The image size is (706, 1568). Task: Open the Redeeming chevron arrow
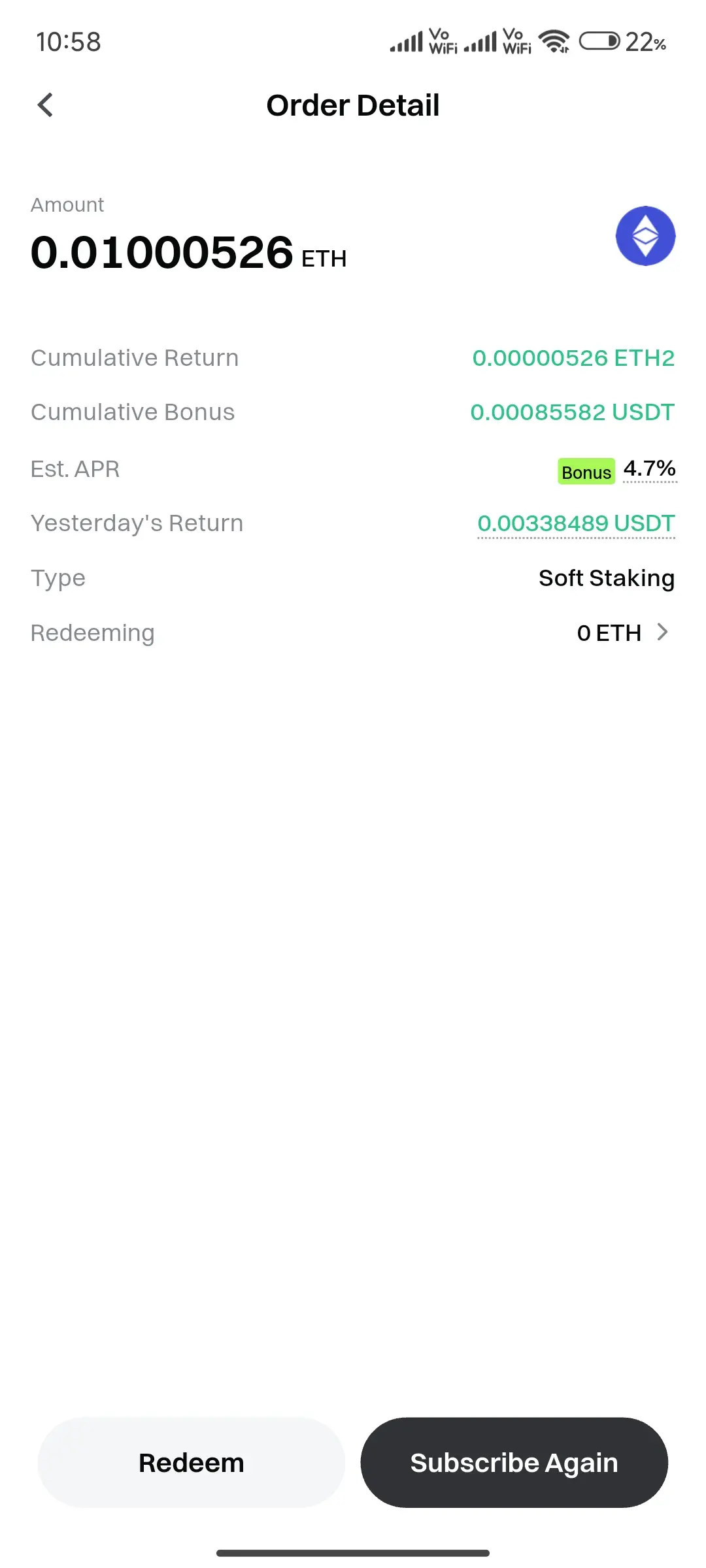point(662,632)
